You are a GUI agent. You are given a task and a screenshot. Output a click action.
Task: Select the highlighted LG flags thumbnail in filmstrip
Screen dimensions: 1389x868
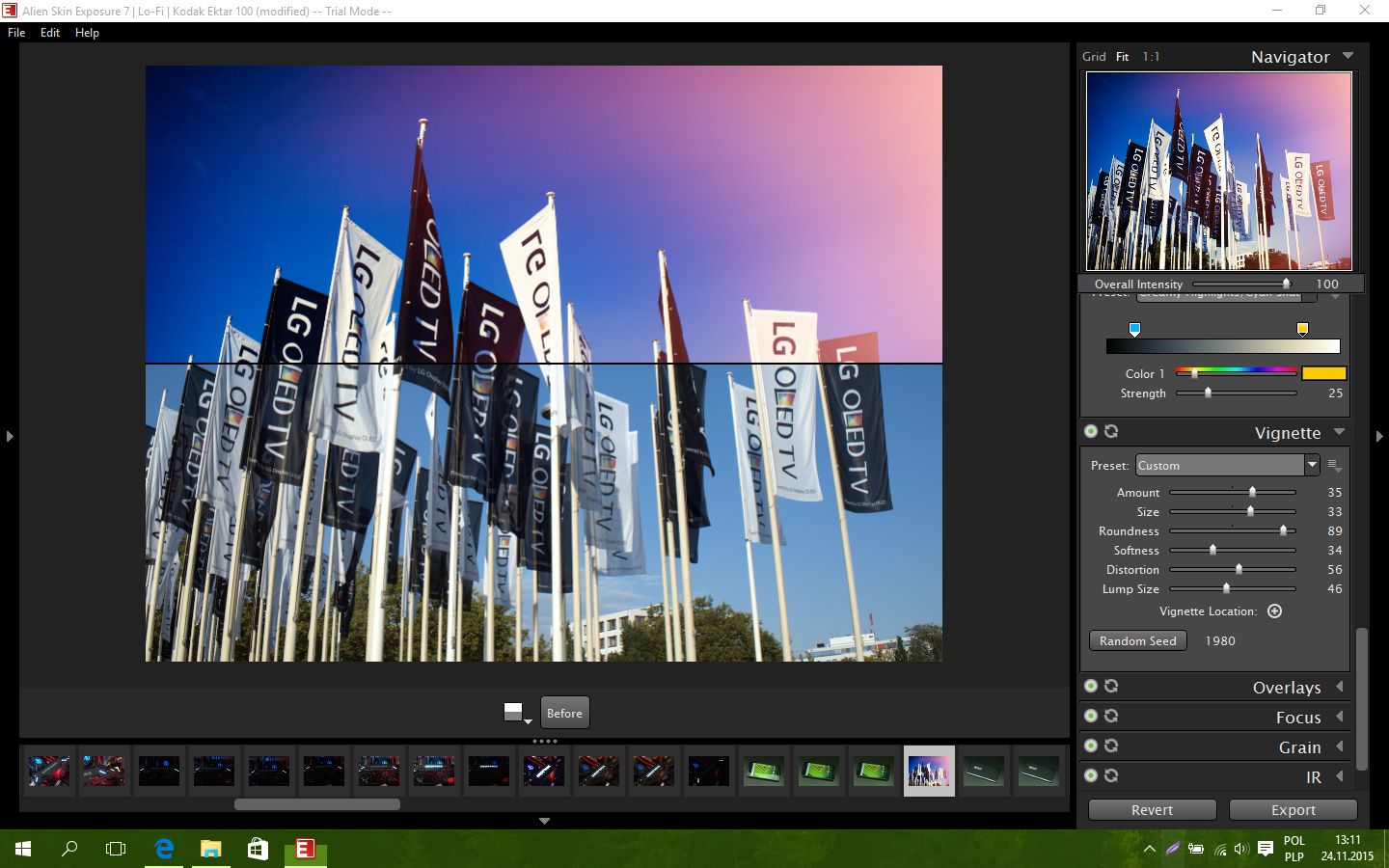click(929, 771)
